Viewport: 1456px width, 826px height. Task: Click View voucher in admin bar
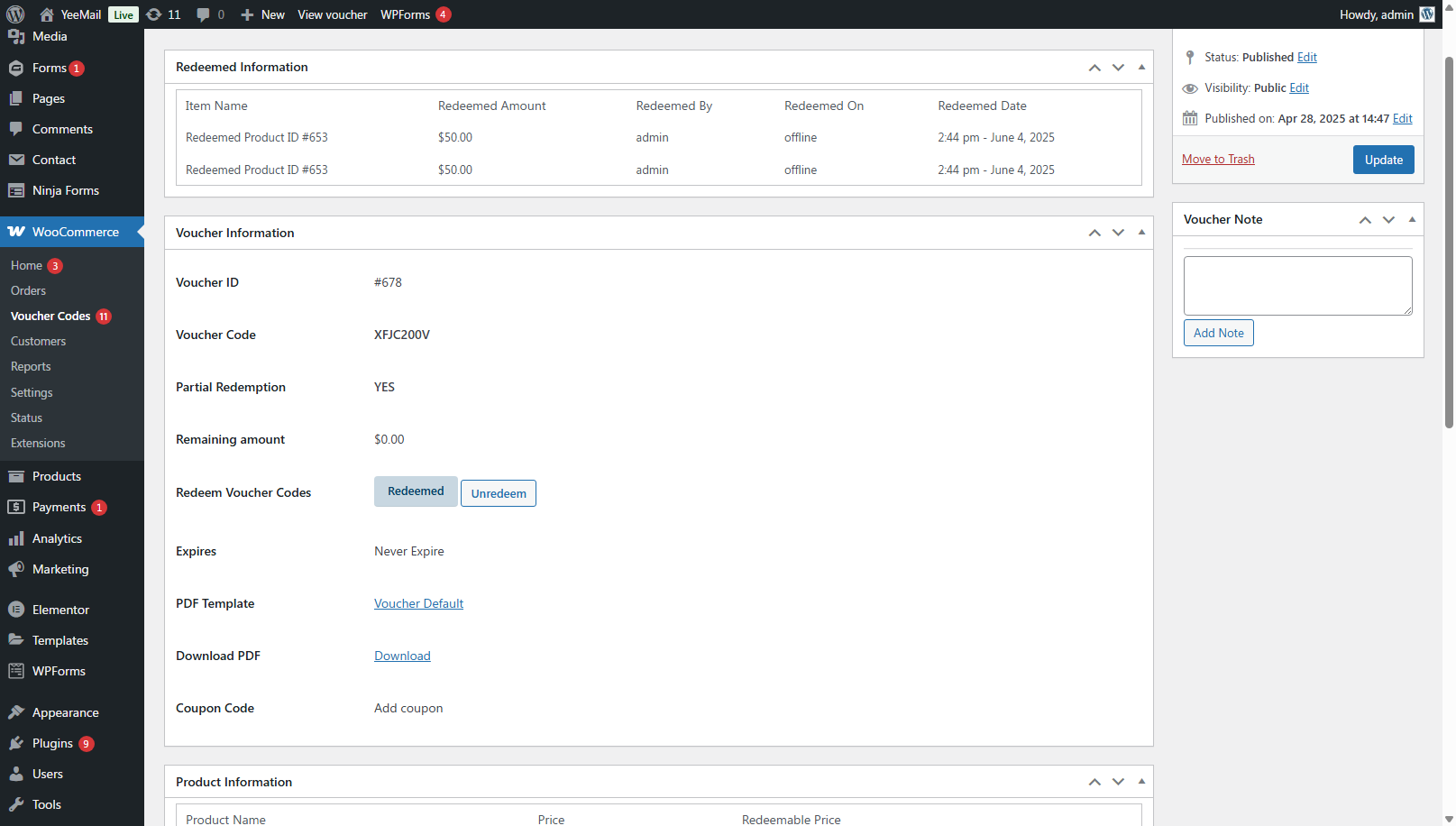pyautogui.click(x=333, y=14)
